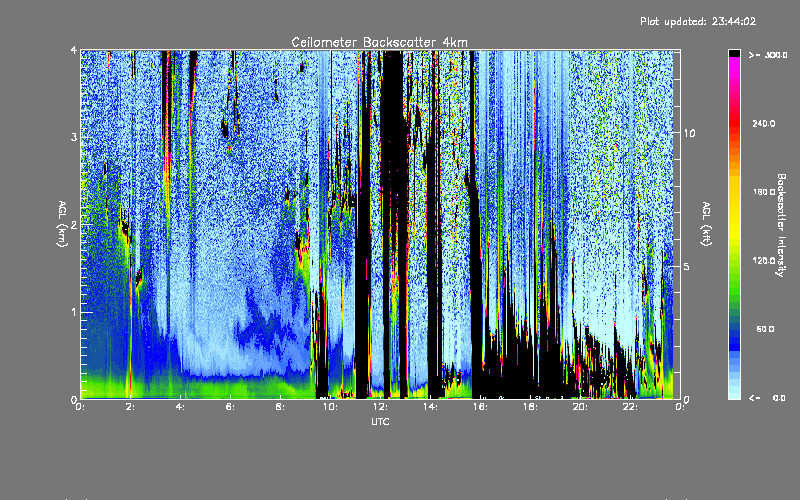Click the 10 kft tick on right axis
Screen dimensions: 800x500
click(689, 133)
